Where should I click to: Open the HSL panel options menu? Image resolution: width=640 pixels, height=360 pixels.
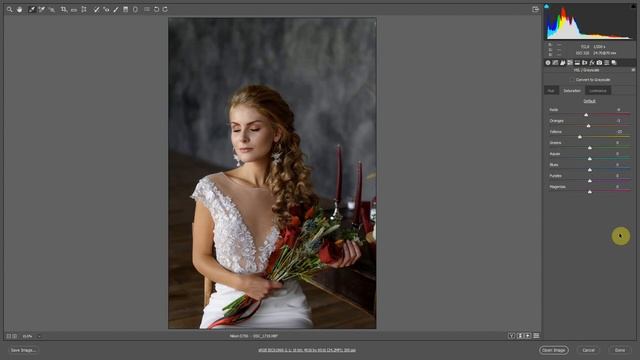click(x=633, y=70)
